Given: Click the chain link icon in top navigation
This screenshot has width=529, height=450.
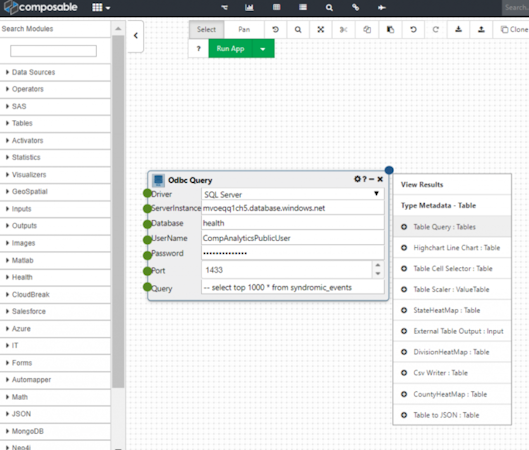Looking at the screenshot, I should point(356,7).
